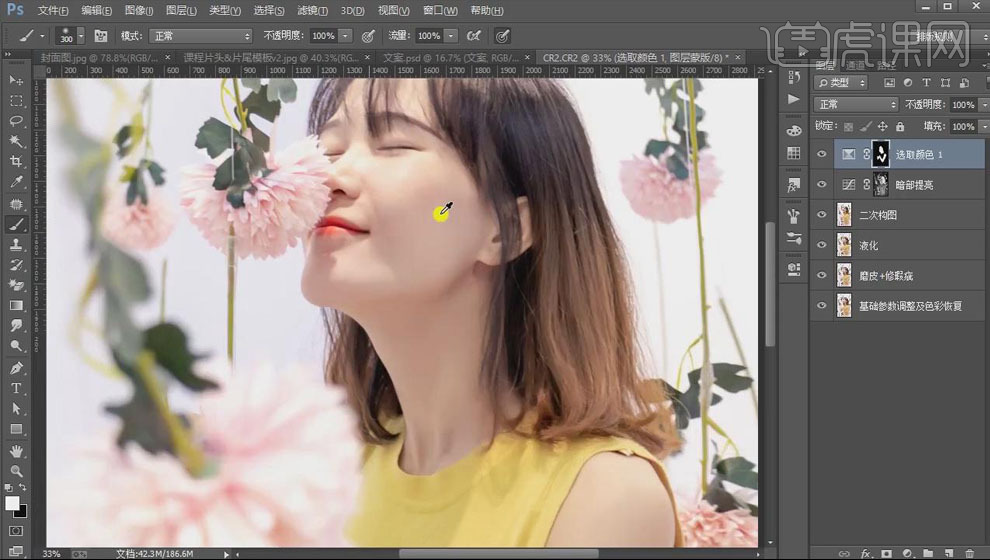Open the layer blend mode 正常 dropdown
990x560 pixels.
tap(856, 104)
